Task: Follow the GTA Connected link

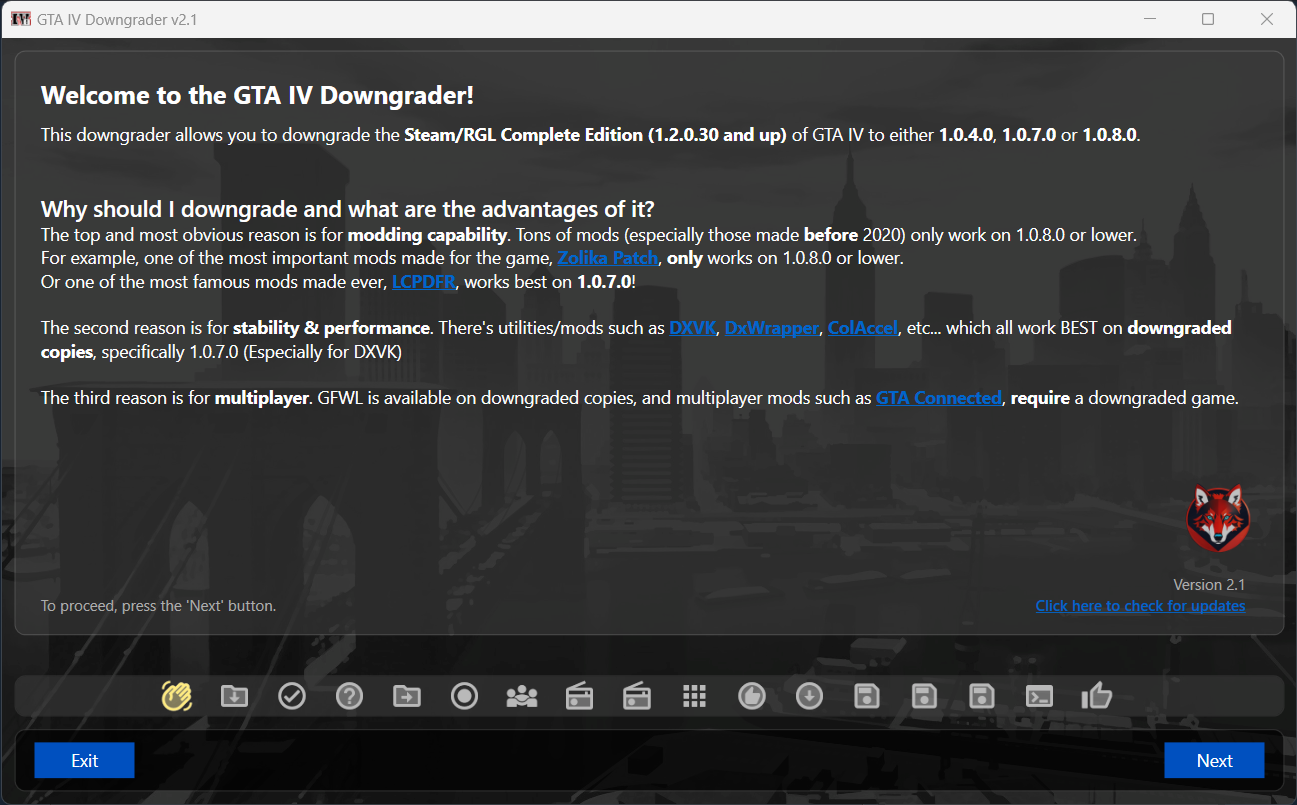Action: coord(939,398)
